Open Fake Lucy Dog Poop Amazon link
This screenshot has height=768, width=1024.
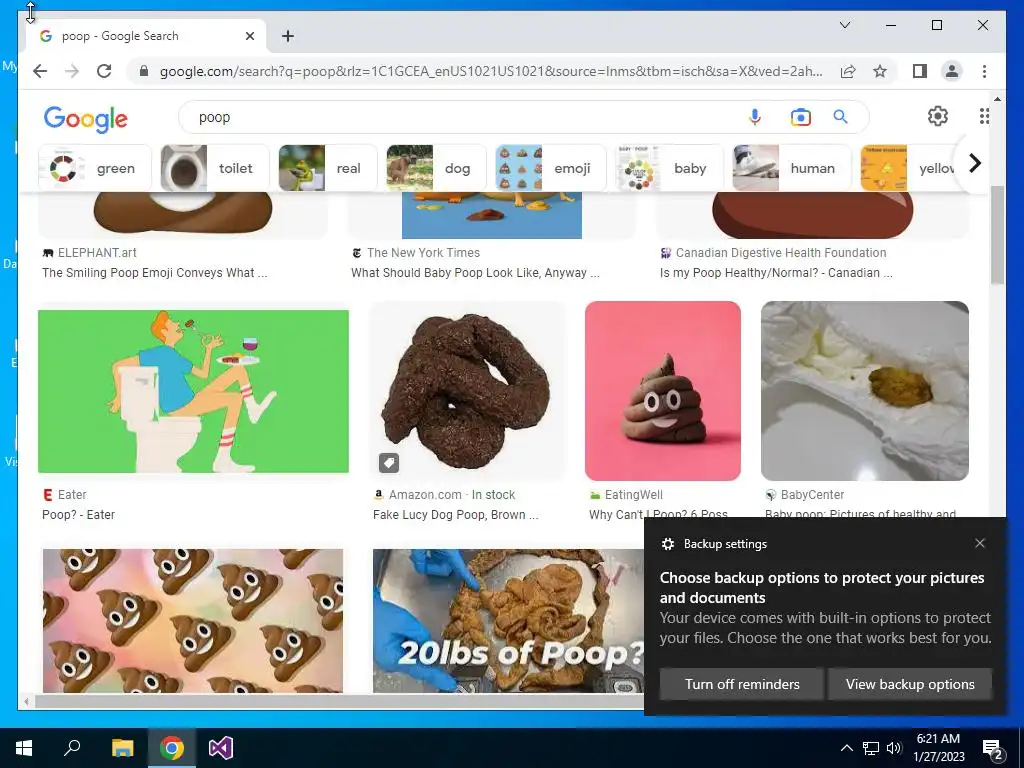[x=456, y=515]
